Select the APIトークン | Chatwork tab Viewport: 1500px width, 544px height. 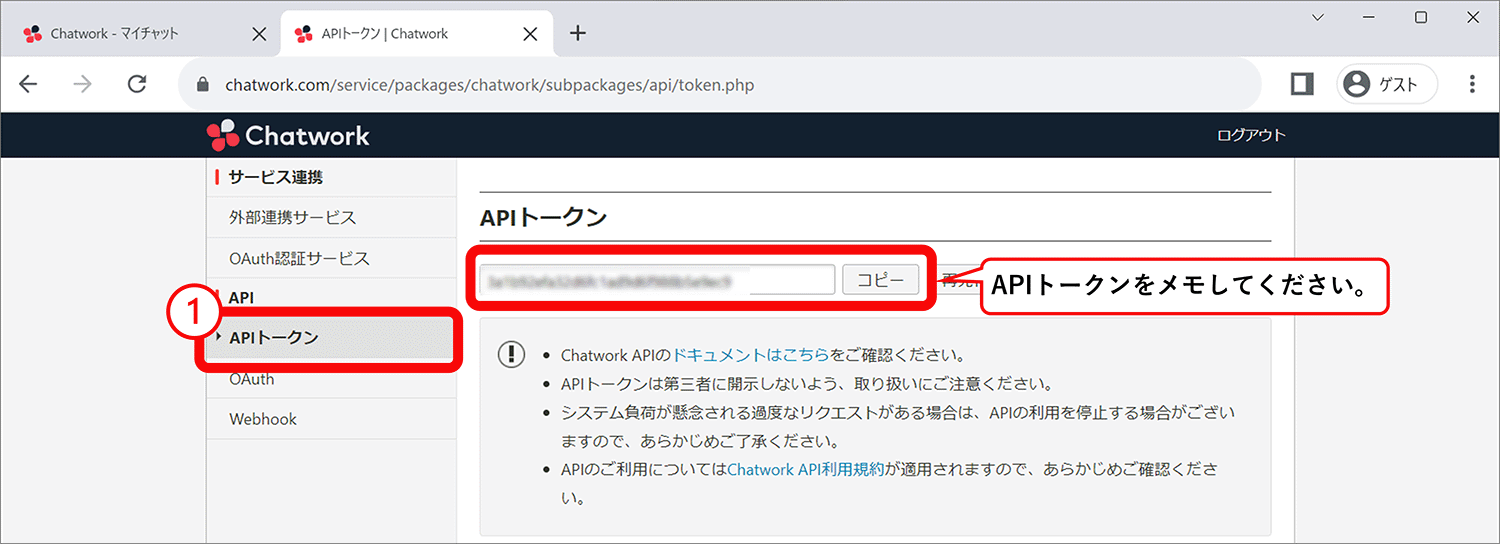point(418,34)
